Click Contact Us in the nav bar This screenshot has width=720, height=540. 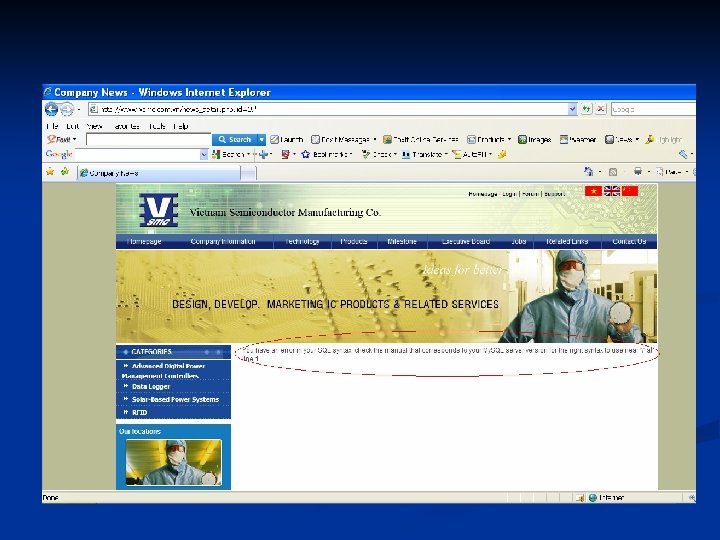tap(629, 242)
